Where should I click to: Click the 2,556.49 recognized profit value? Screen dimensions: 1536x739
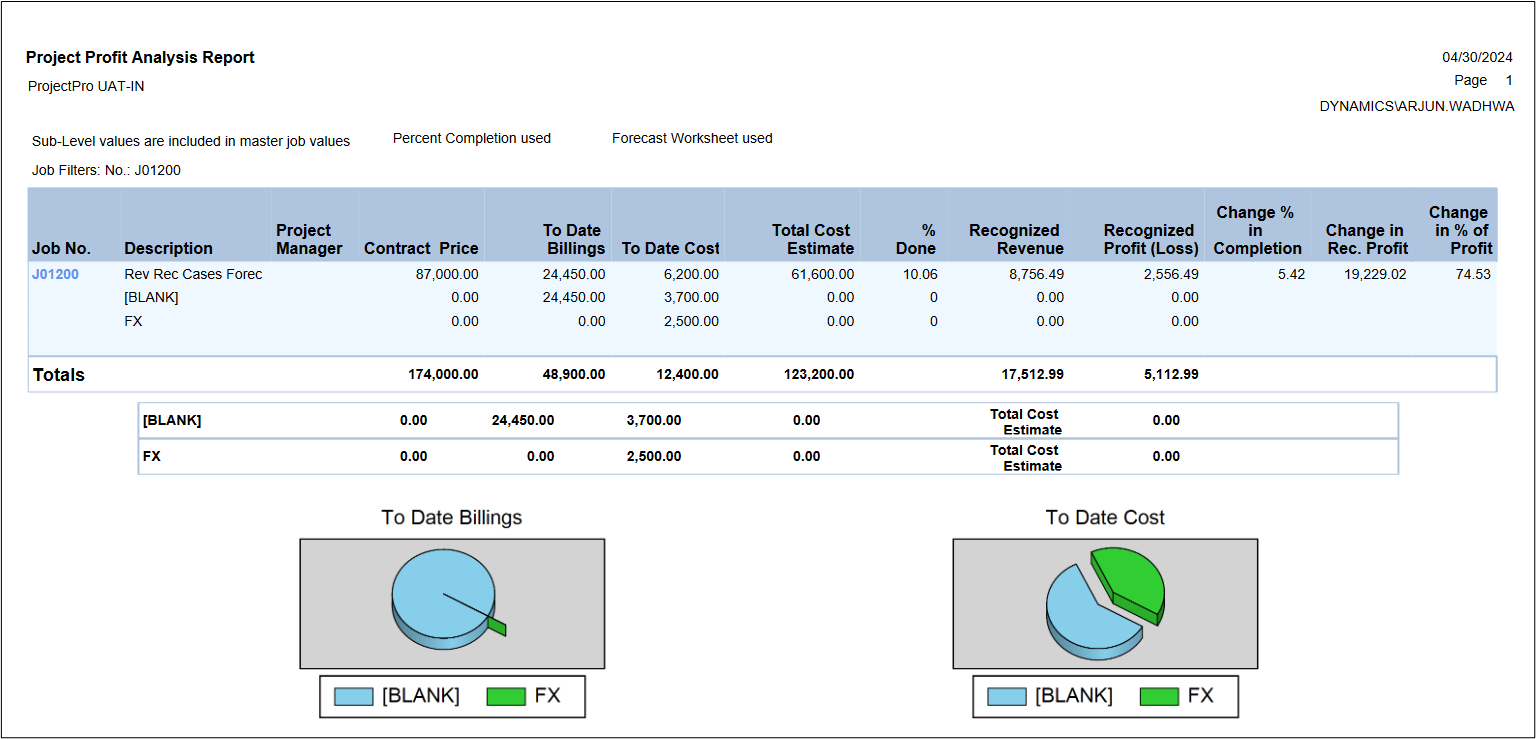[x=1171, y=274]
